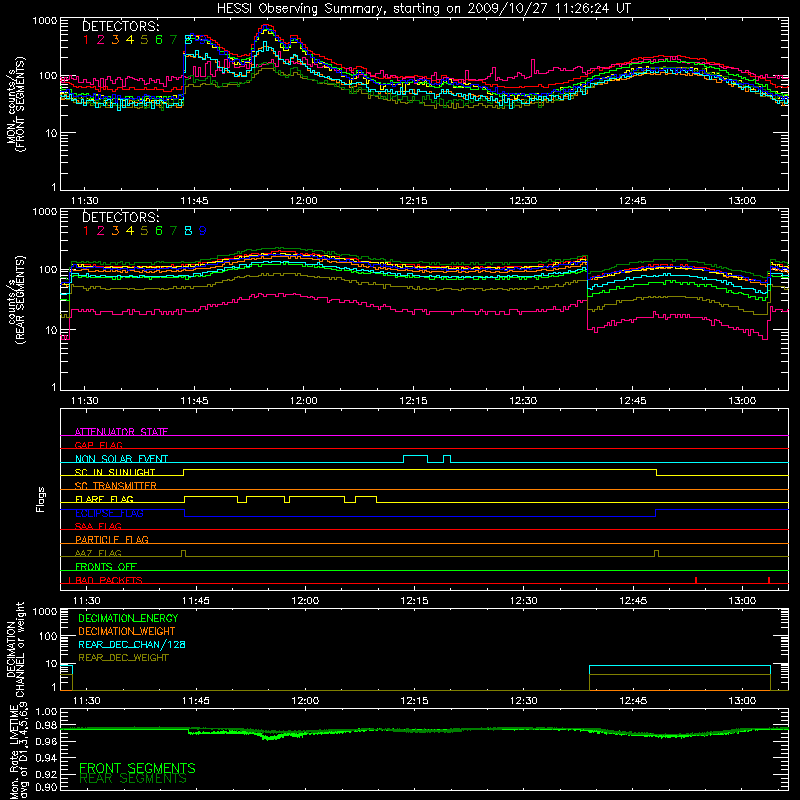Viewport: 800px width, 800px height.
Task: Click the 12:00 tick label under the front segments plot
Action: pos(304,201)
